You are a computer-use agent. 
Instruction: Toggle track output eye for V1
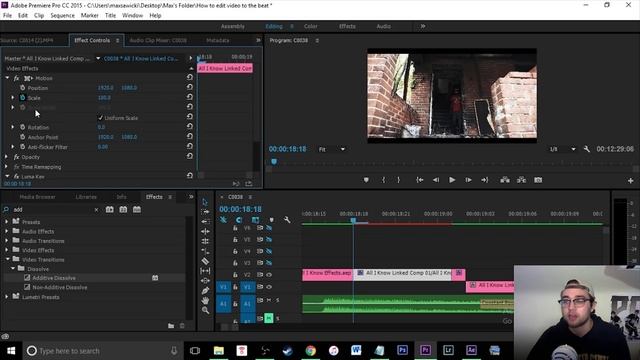click(269, 287)
